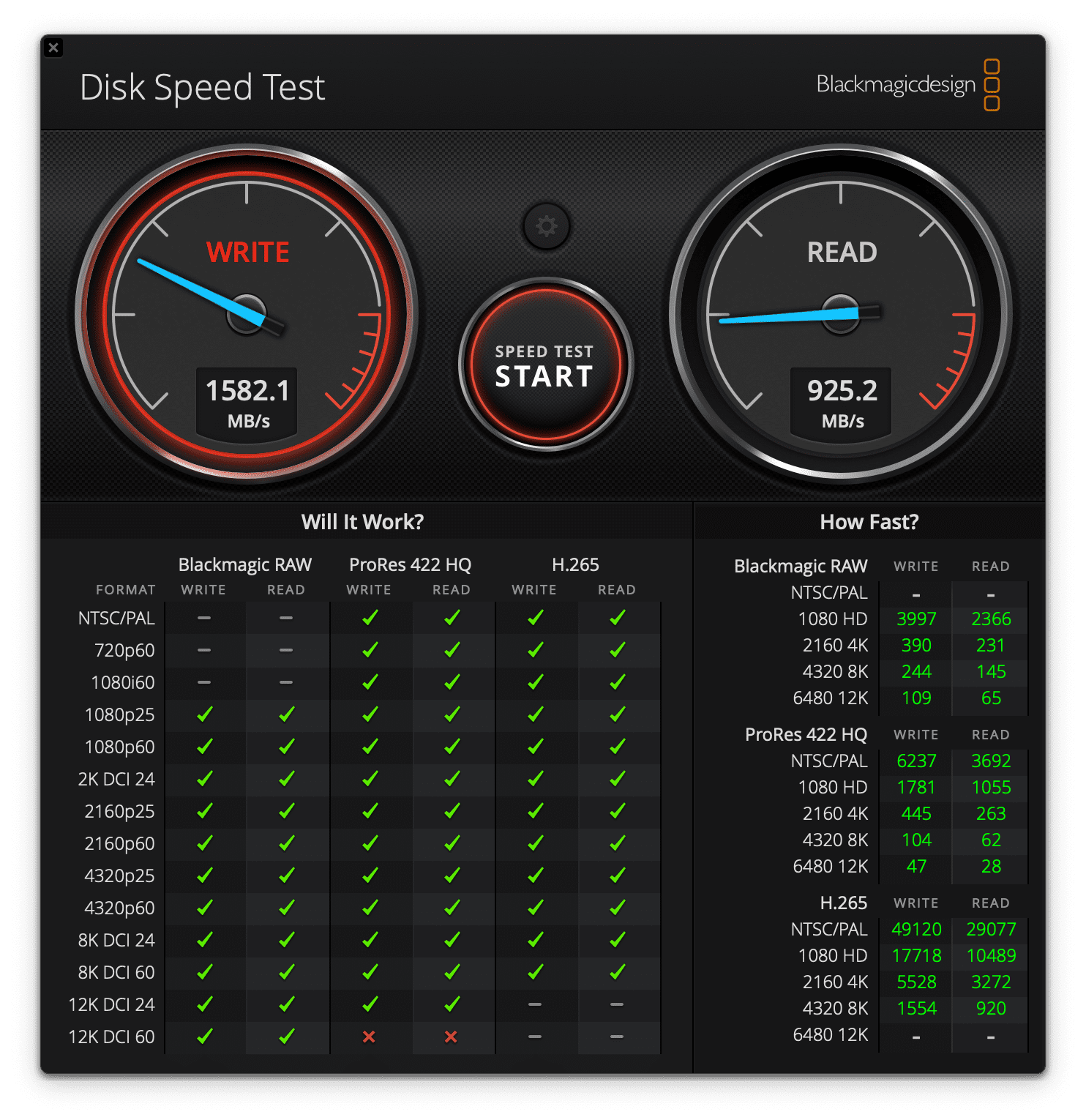The height and width of the screenshot is (1120, 1086).
Task: Click the WRITE speed gauge
Action: point(247,313)
